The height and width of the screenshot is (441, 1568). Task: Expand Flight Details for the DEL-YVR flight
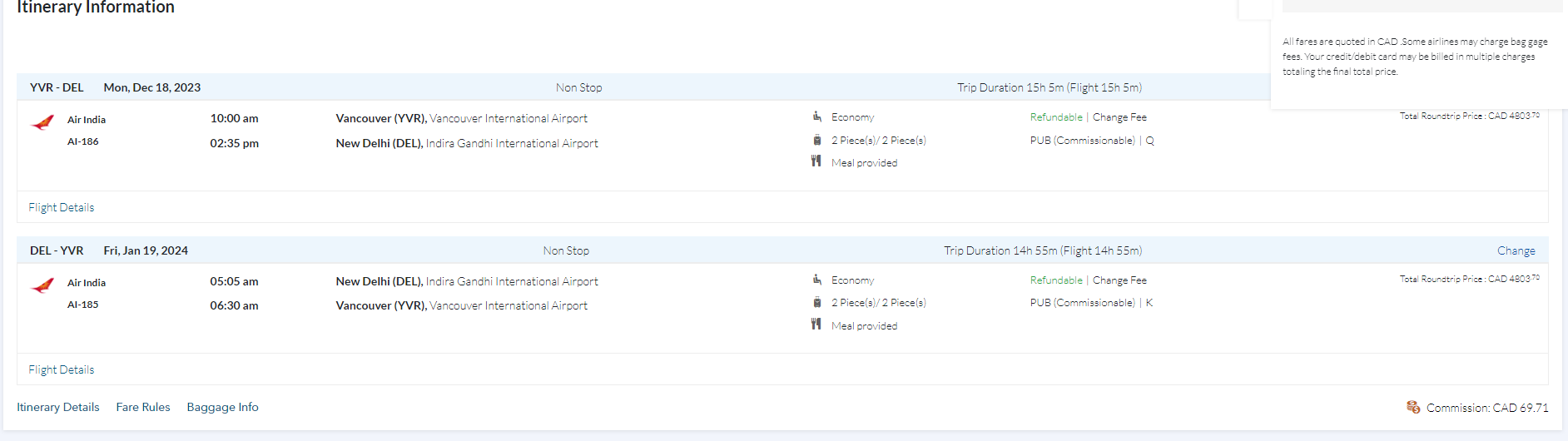(x=62, y=369)
